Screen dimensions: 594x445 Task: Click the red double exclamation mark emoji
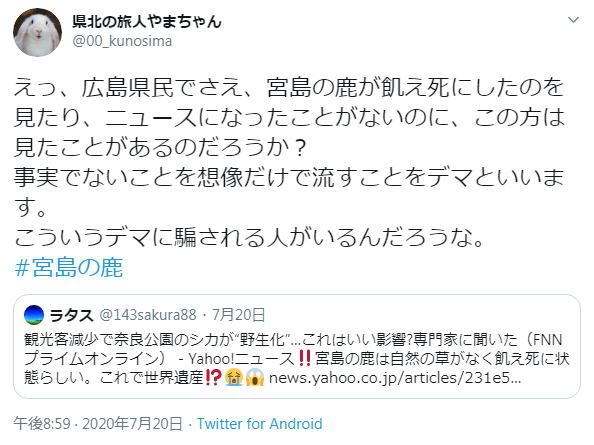point(305,358)
